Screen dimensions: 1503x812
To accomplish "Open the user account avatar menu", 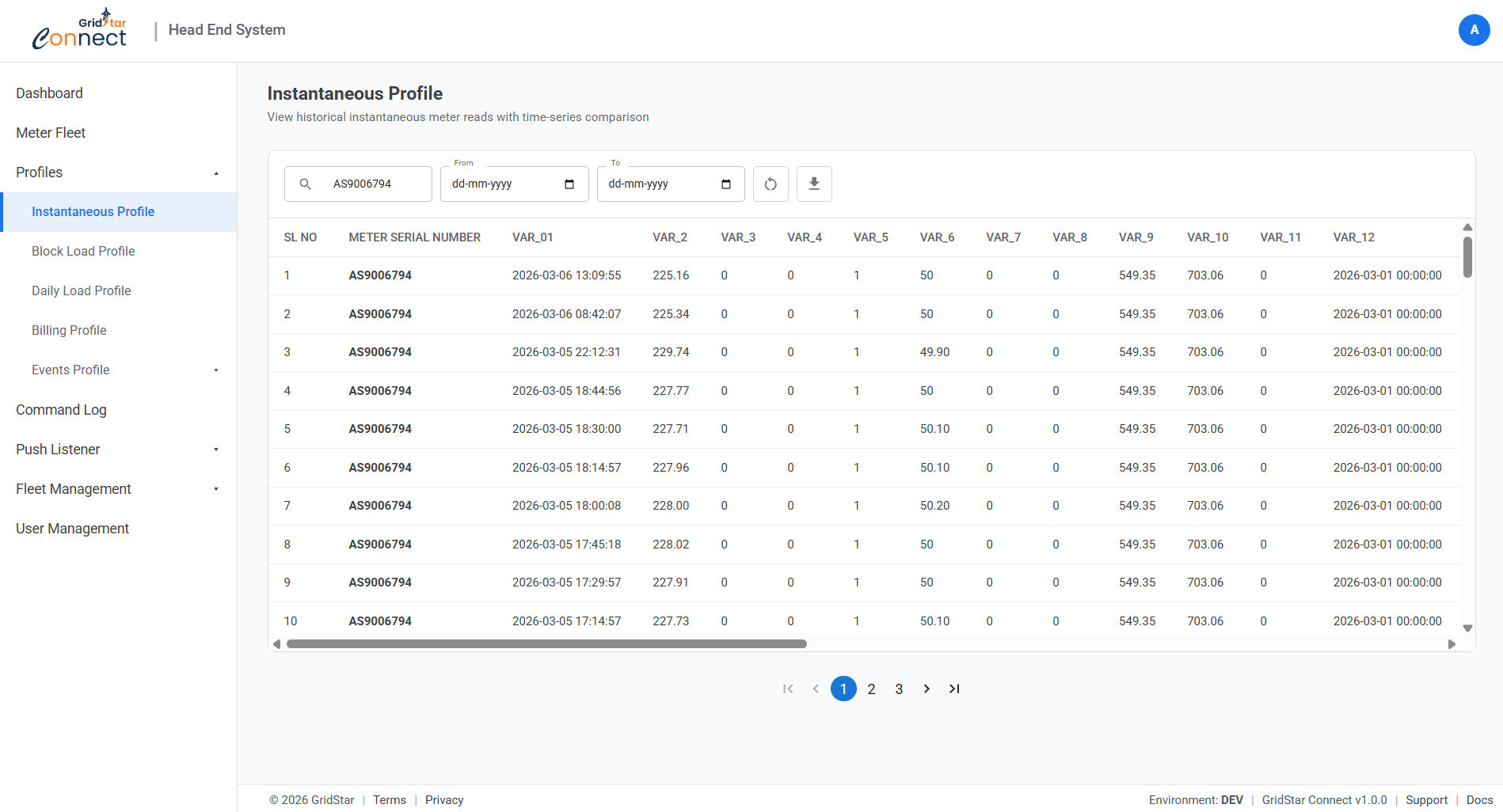I will 1474,30.
